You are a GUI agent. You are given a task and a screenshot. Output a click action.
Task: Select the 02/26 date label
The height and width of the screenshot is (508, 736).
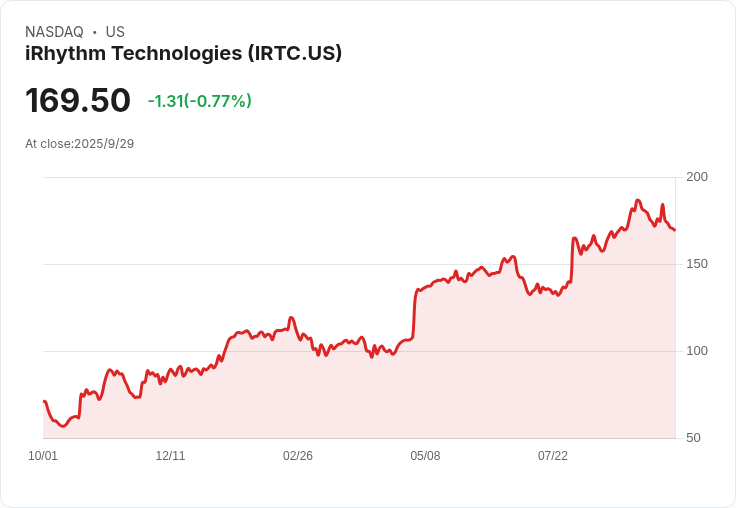click(x=298, y=456)
